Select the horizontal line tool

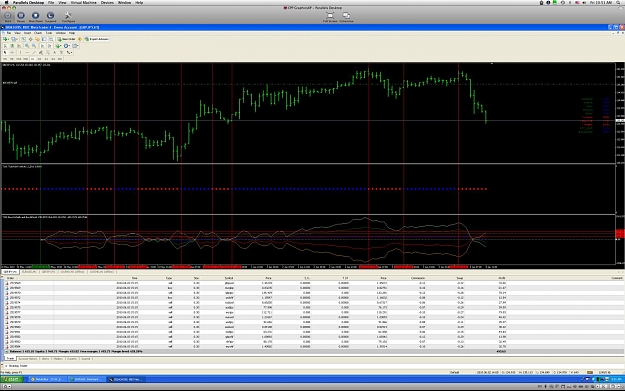point(28,53)
